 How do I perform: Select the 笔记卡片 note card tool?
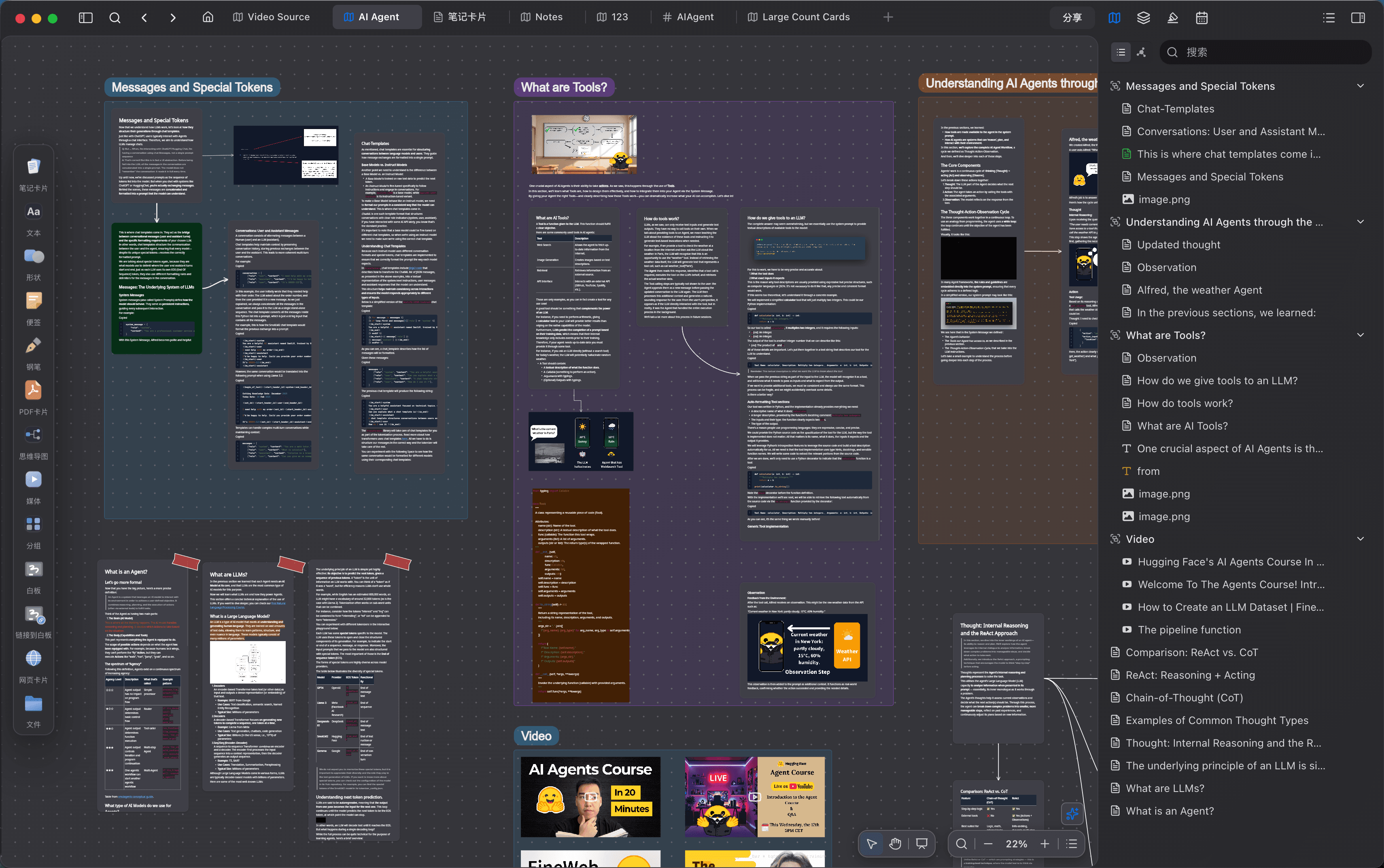[x=33, y=174]
